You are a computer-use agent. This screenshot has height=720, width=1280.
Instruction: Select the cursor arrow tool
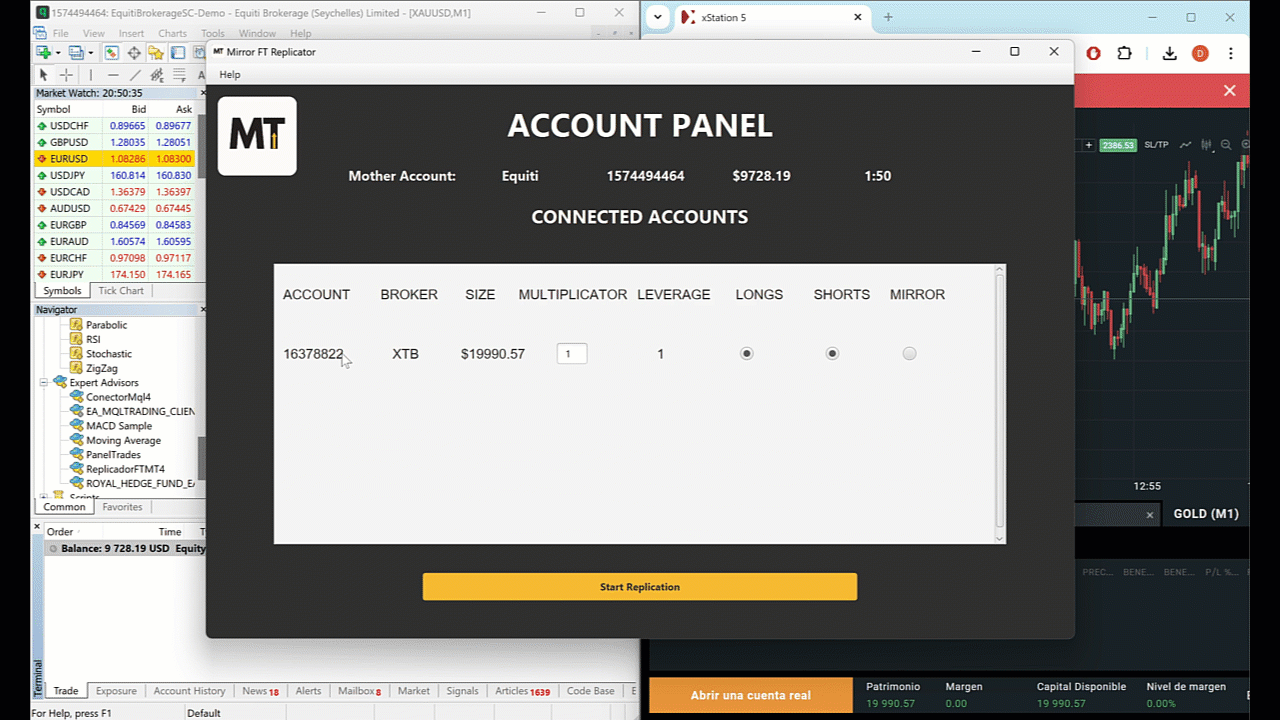point(43,75)
